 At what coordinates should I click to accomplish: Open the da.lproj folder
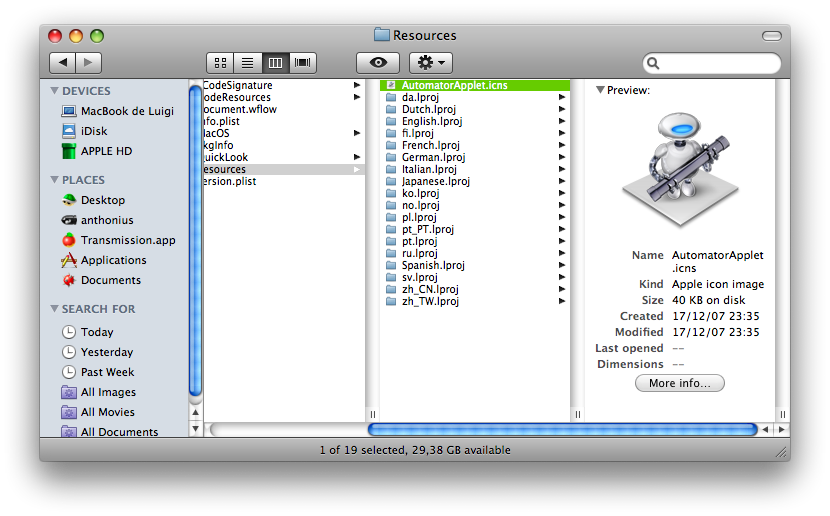[475, 97]
